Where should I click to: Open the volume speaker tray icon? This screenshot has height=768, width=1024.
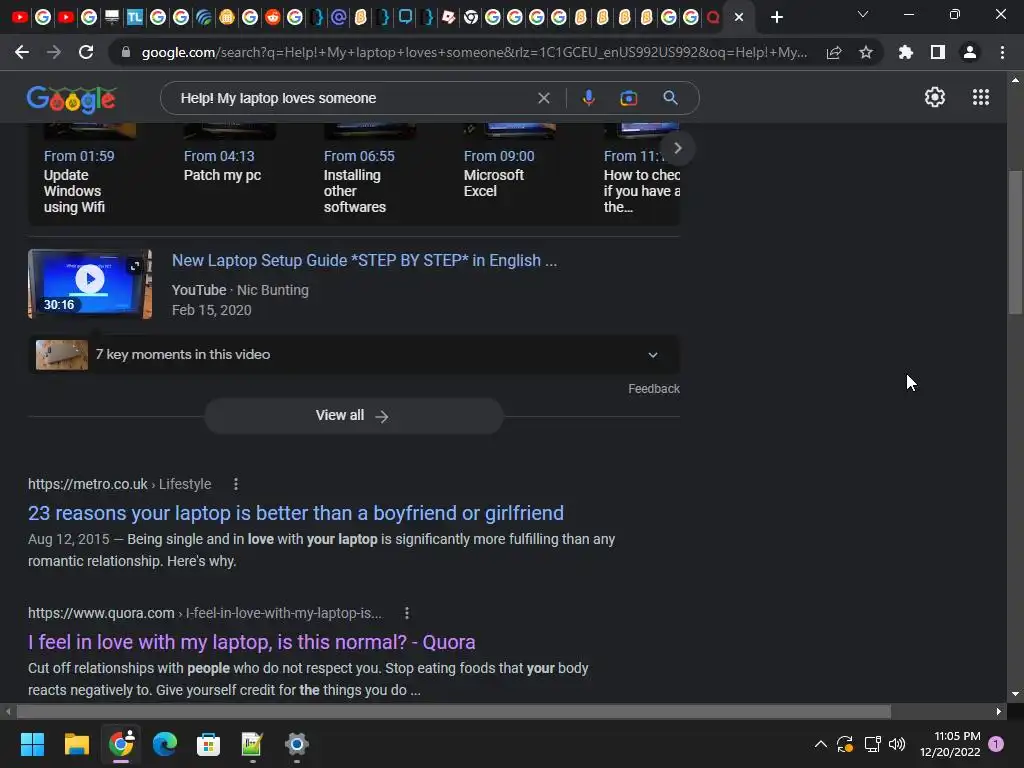(x=897, y=744)
